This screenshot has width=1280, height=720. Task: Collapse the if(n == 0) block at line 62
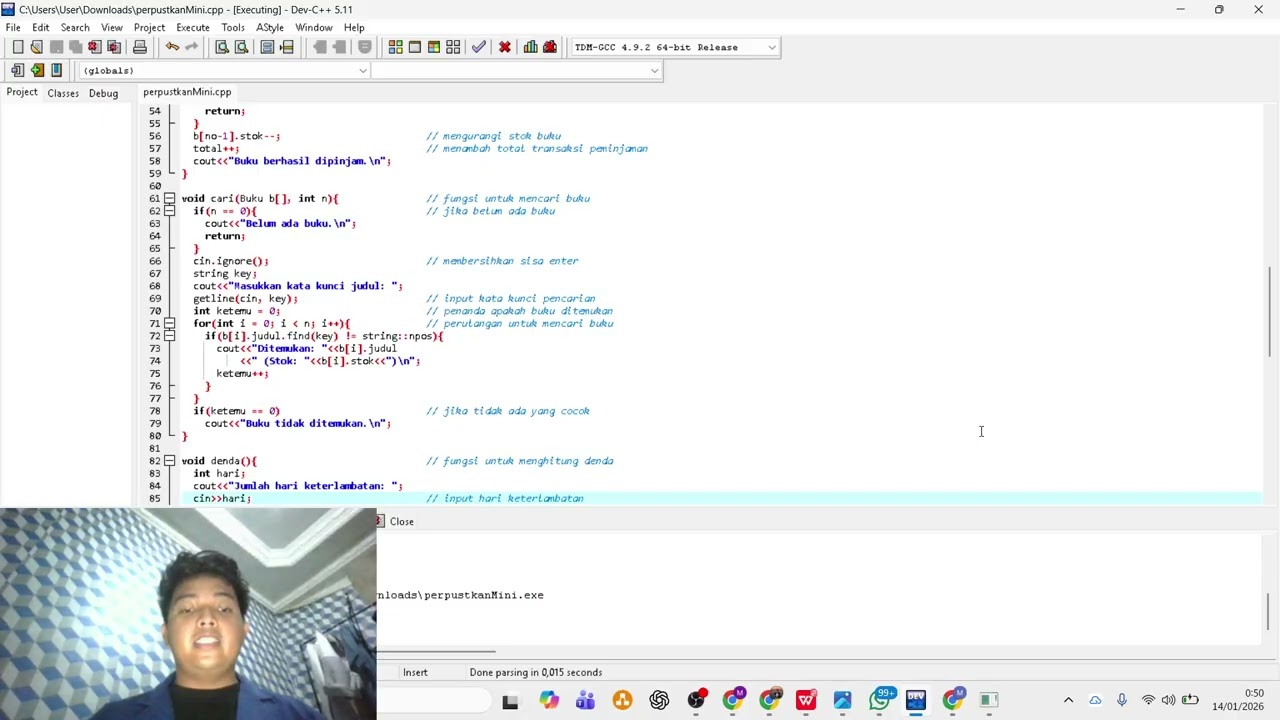[x=169, y=211]
